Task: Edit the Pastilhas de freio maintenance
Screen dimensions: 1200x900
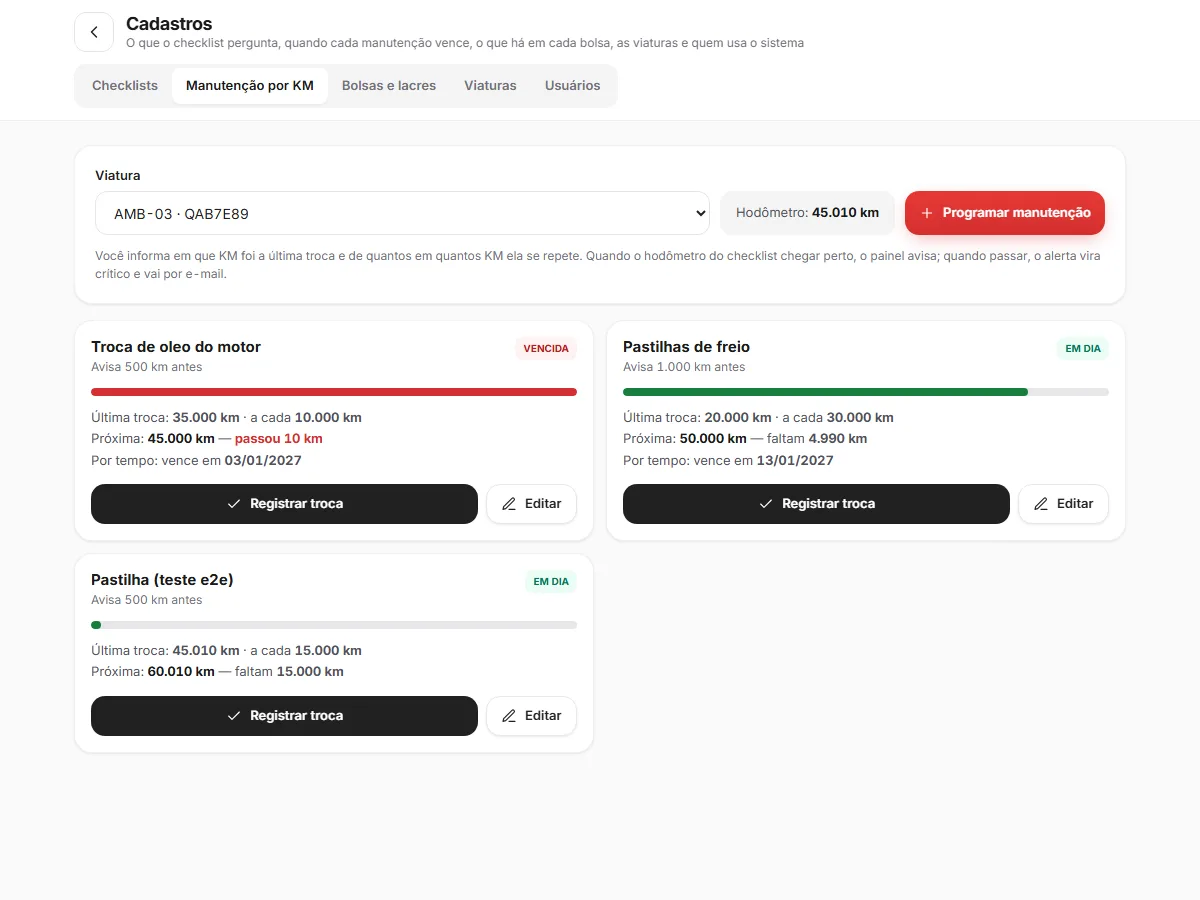Action: (x=1063, y=504)
